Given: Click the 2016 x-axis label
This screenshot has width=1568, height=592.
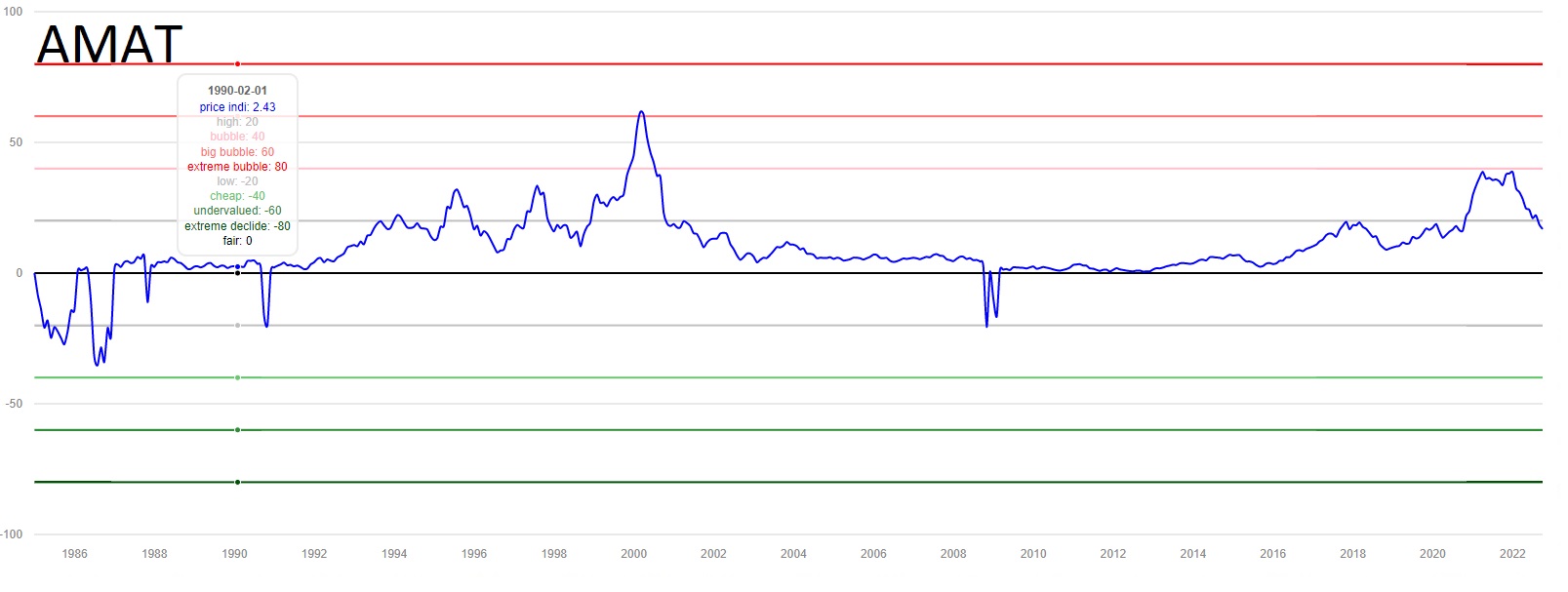Looking at the screenshot, I should pos(1273,554).
